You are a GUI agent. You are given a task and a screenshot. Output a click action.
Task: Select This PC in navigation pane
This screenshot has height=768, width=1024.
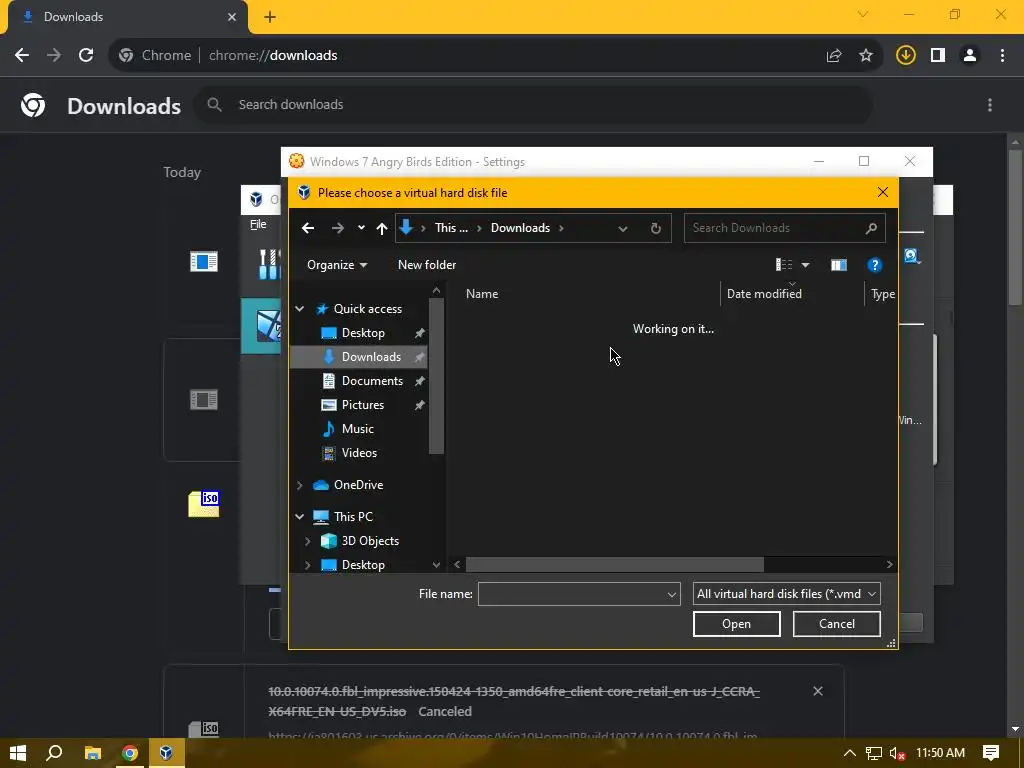pos(353,517)
